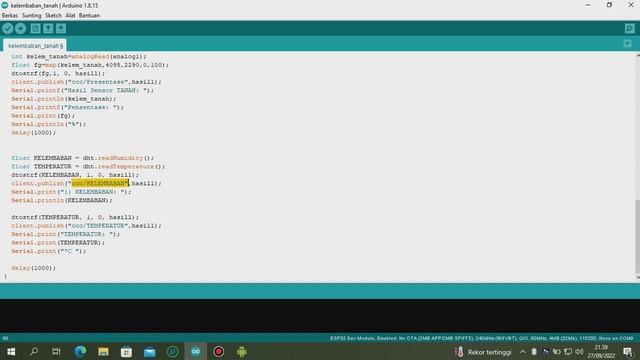This screenshot has height=360, width=640.
Task: Open the Serial Monitor magnifier icon
Action: [x=629, y=29]
